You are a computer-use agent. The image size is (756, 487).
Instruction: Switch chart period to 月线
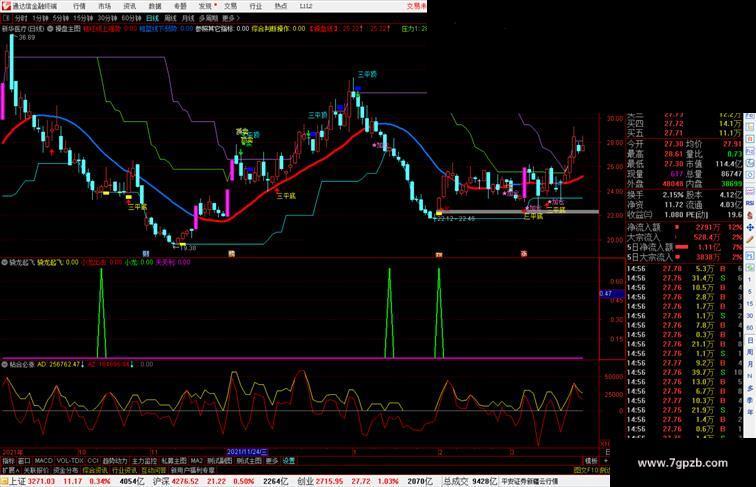tap(188, 18)
